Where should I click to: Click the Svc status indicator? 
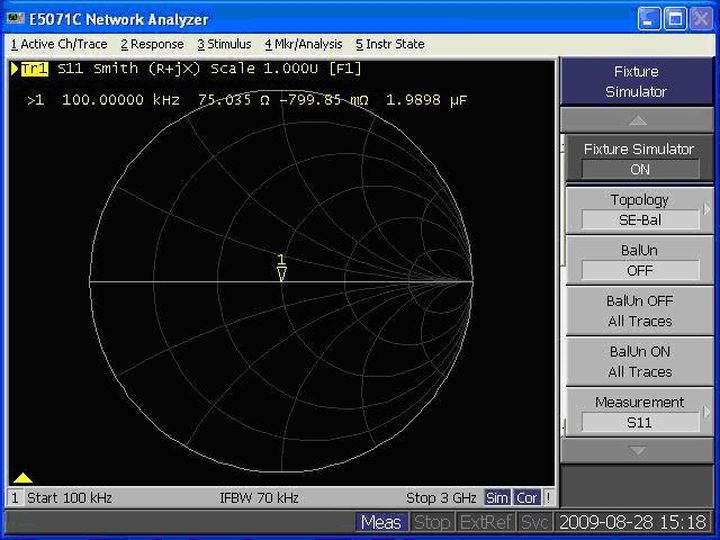tap(534, 522)
